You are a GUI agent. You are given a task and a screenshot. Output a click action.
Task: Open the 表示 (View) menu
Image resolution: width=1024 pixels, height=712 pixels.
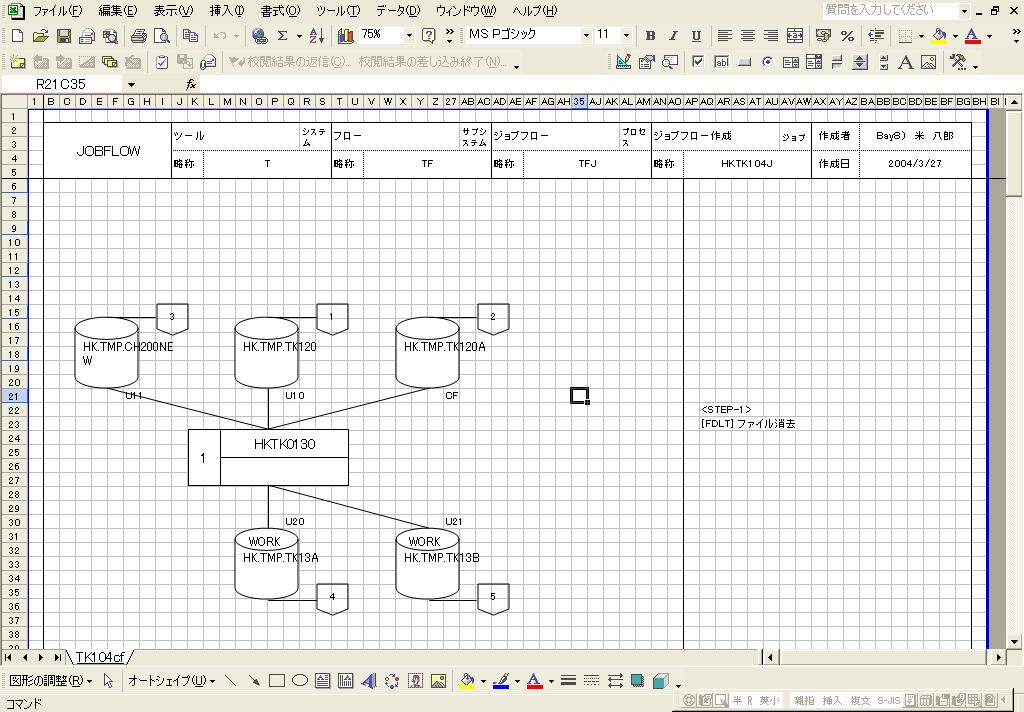[173, 10]
